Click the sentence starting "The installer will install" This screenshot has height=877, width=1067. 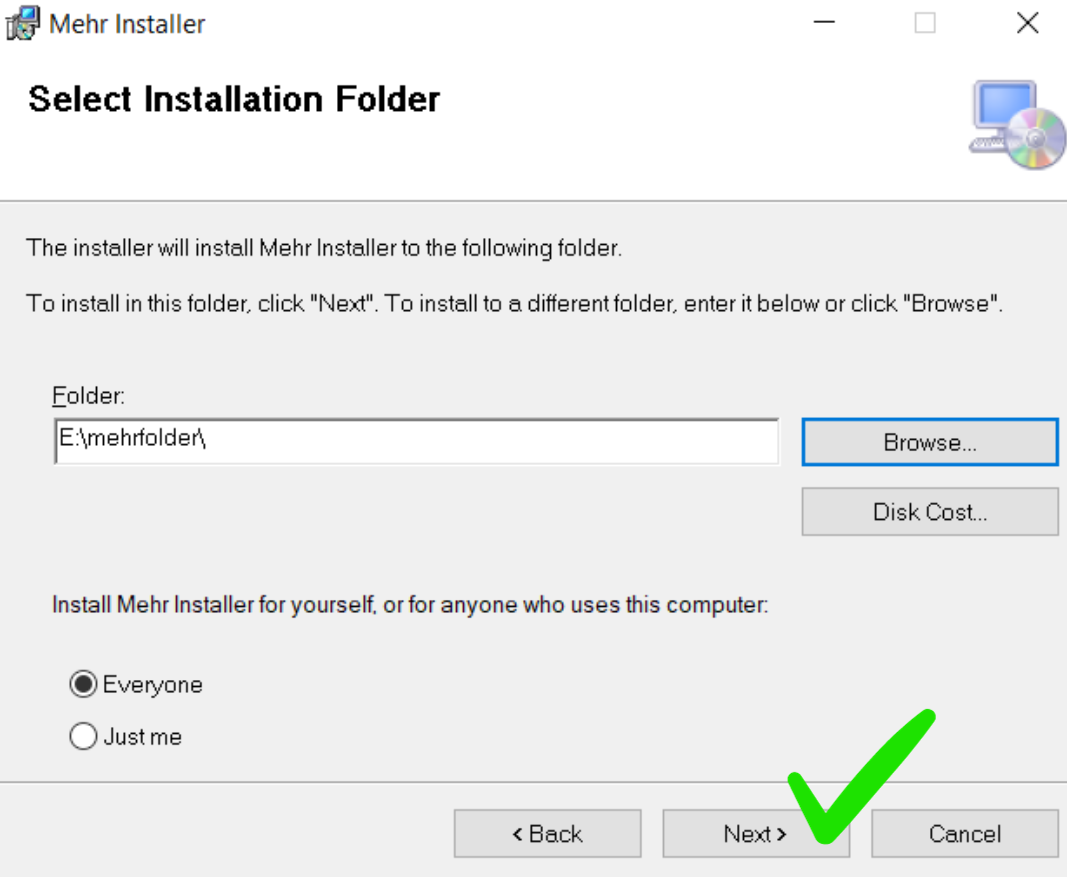click(324, 248)
